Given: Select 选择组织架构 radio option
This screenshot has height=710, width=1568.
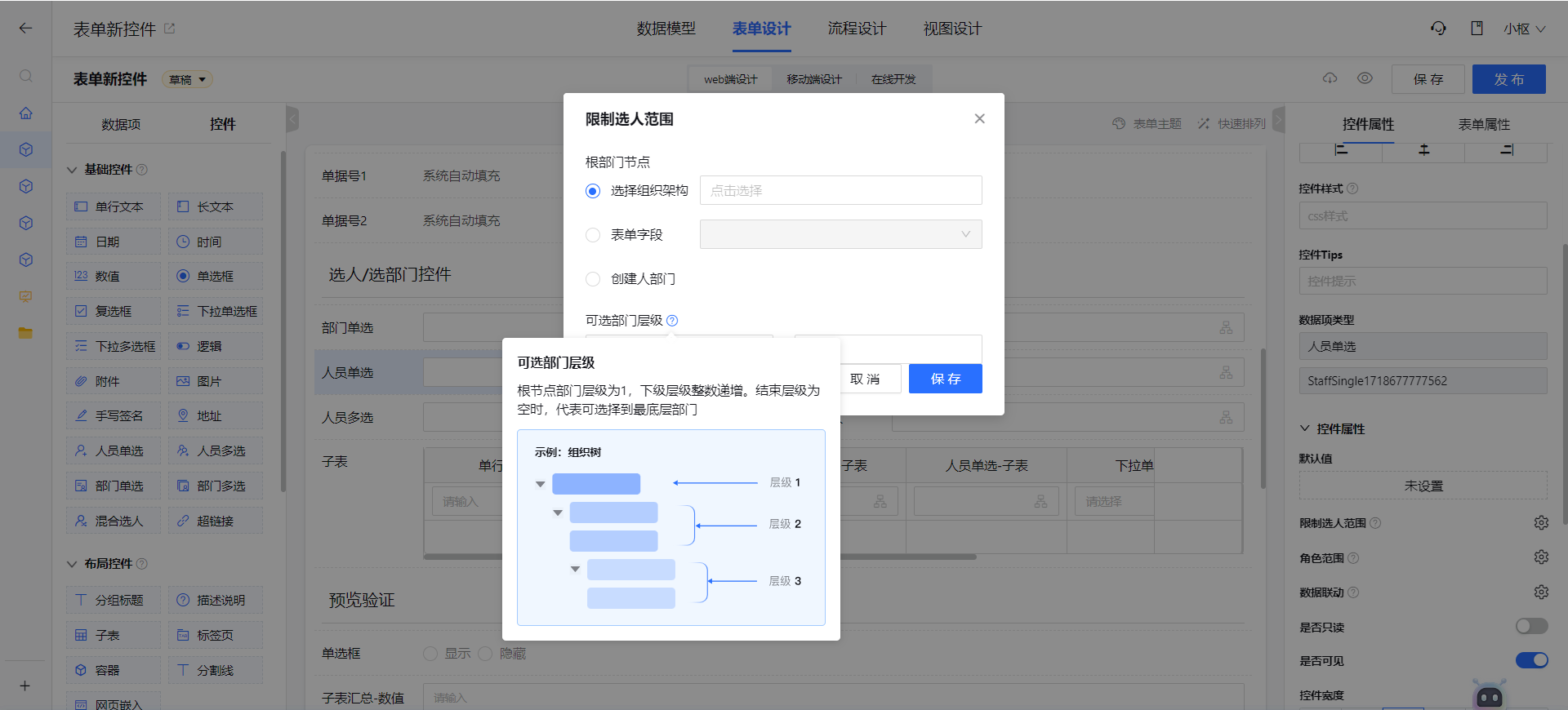Looking at the screenshot, I should click(x=593, y=191).
